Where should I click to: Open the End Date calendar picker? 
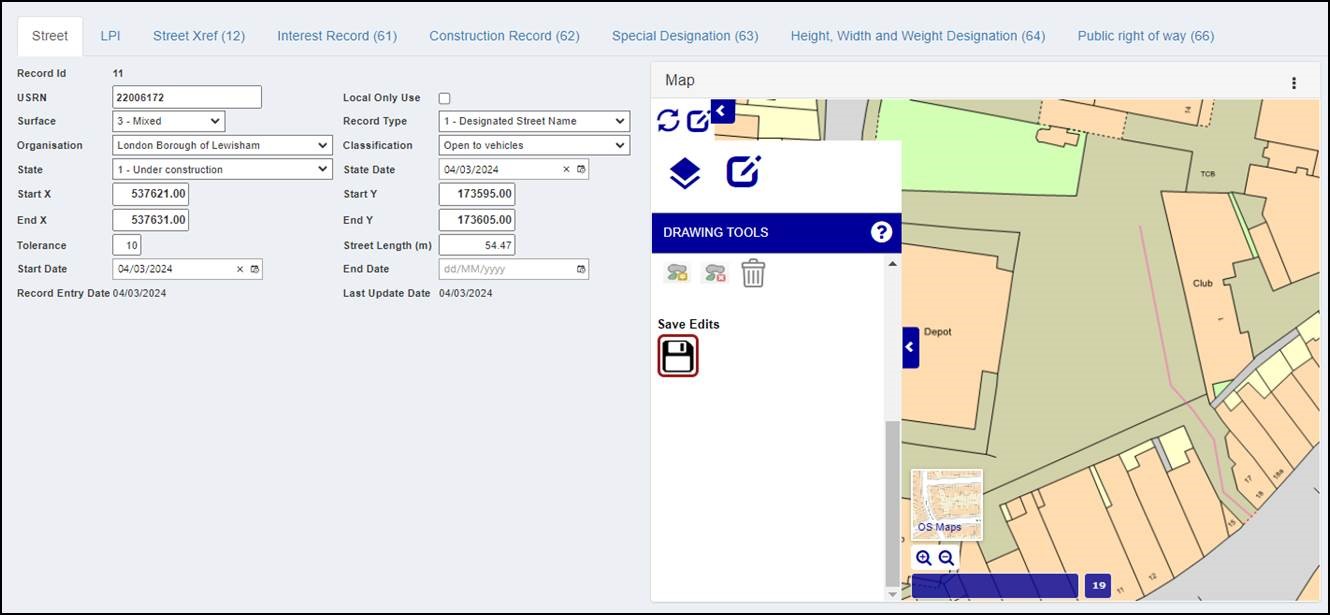581,269
